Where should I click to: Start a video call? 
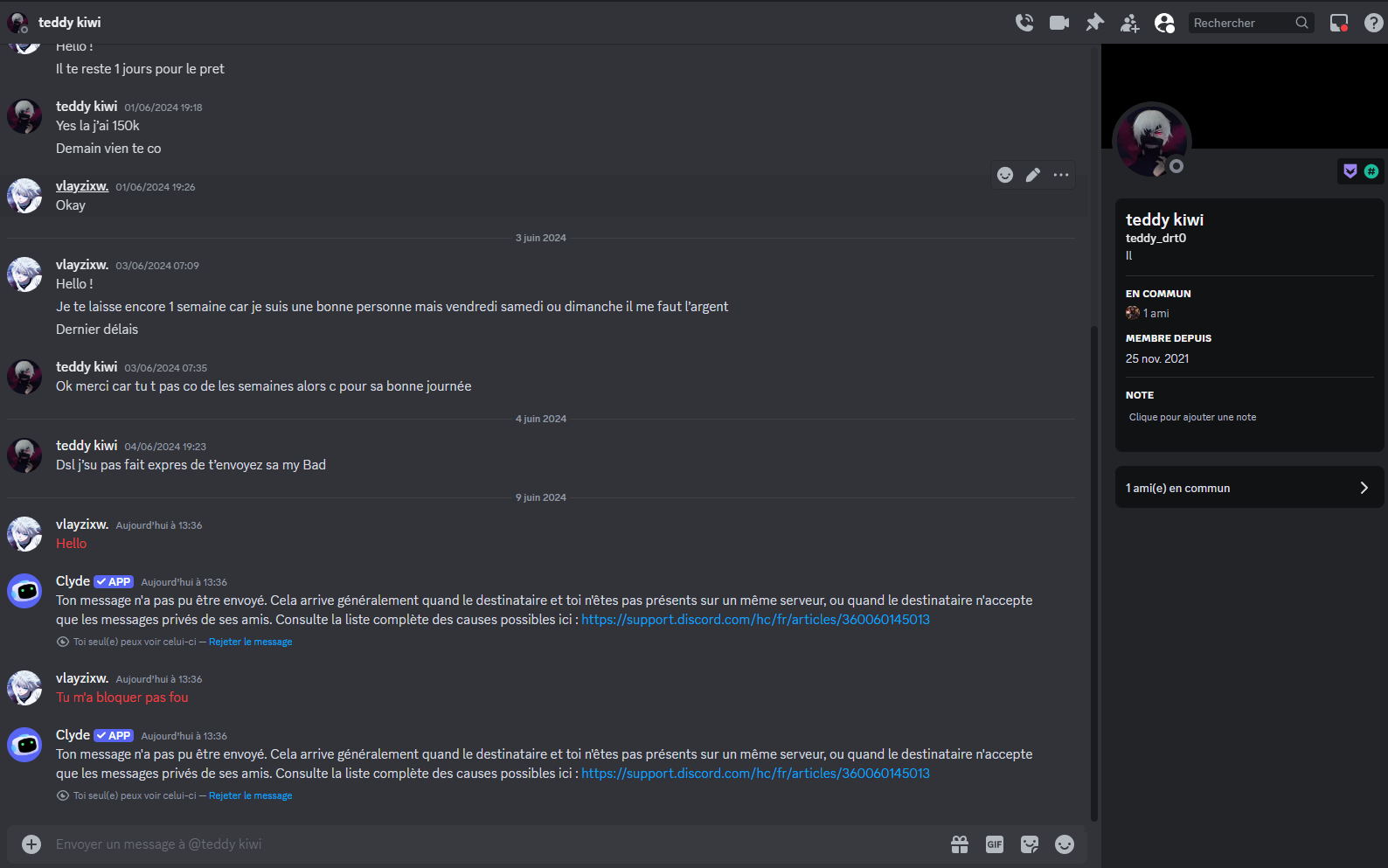point(1059,23)
